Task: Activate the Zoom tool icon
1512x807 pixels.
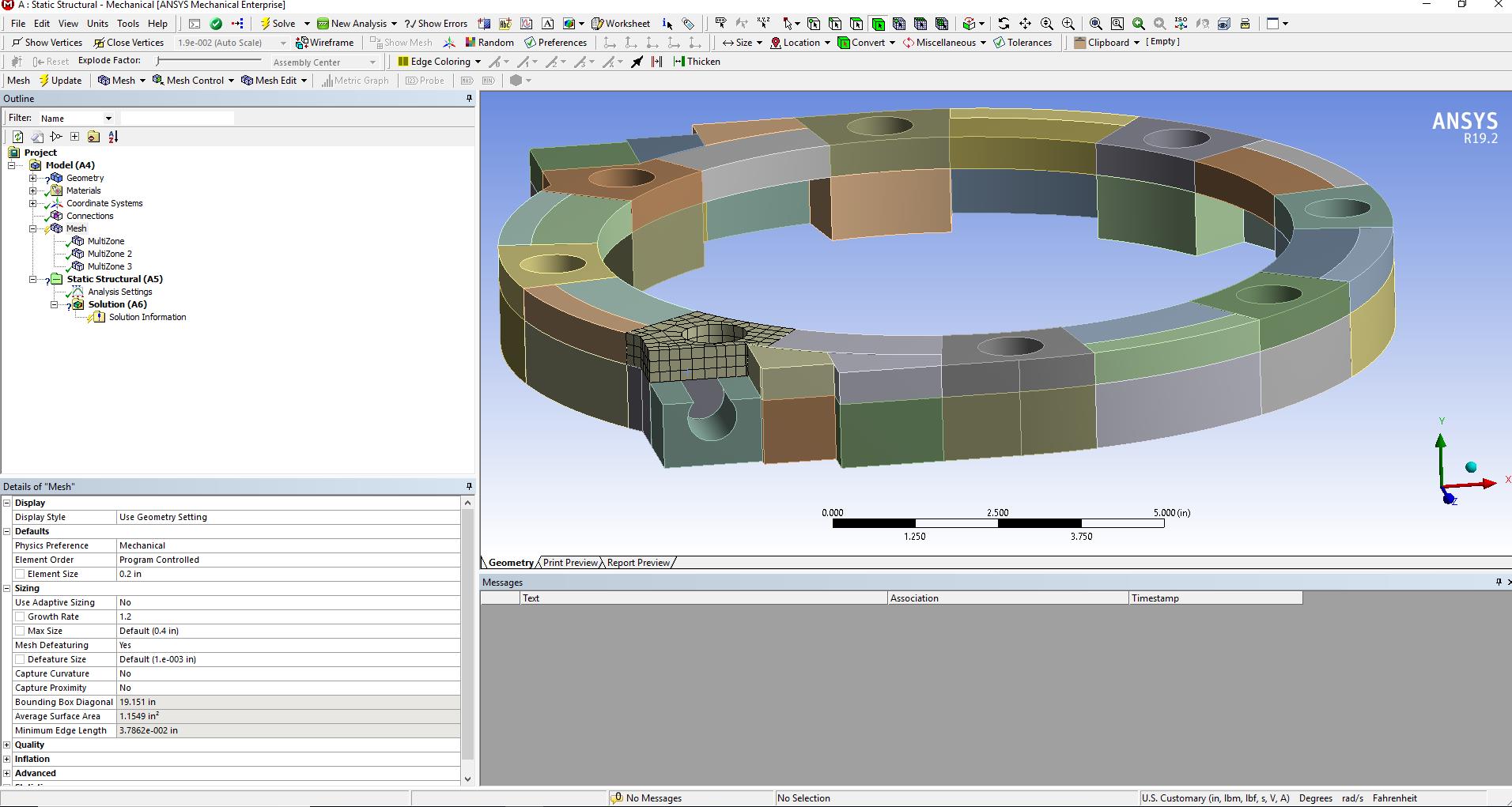Action: (1047, 24)
